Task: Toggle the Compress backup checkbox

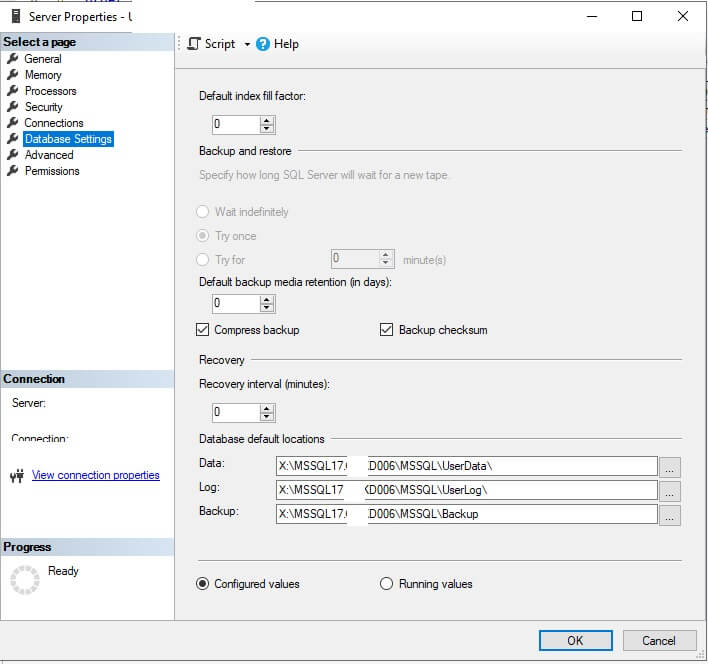Action: pos(203,330)
